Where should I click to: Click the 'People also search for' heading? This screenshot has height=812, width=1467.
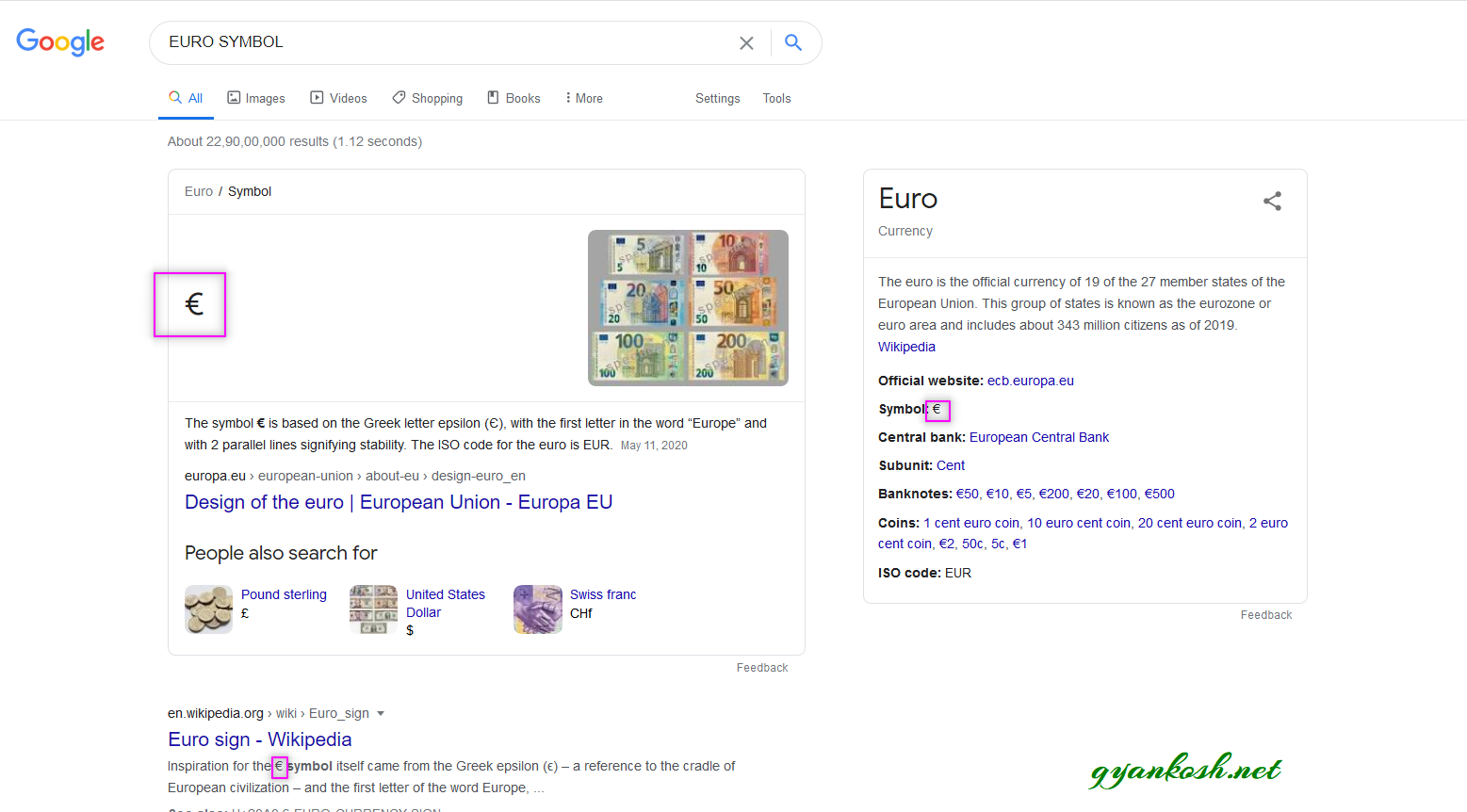[x=281, y=553]
